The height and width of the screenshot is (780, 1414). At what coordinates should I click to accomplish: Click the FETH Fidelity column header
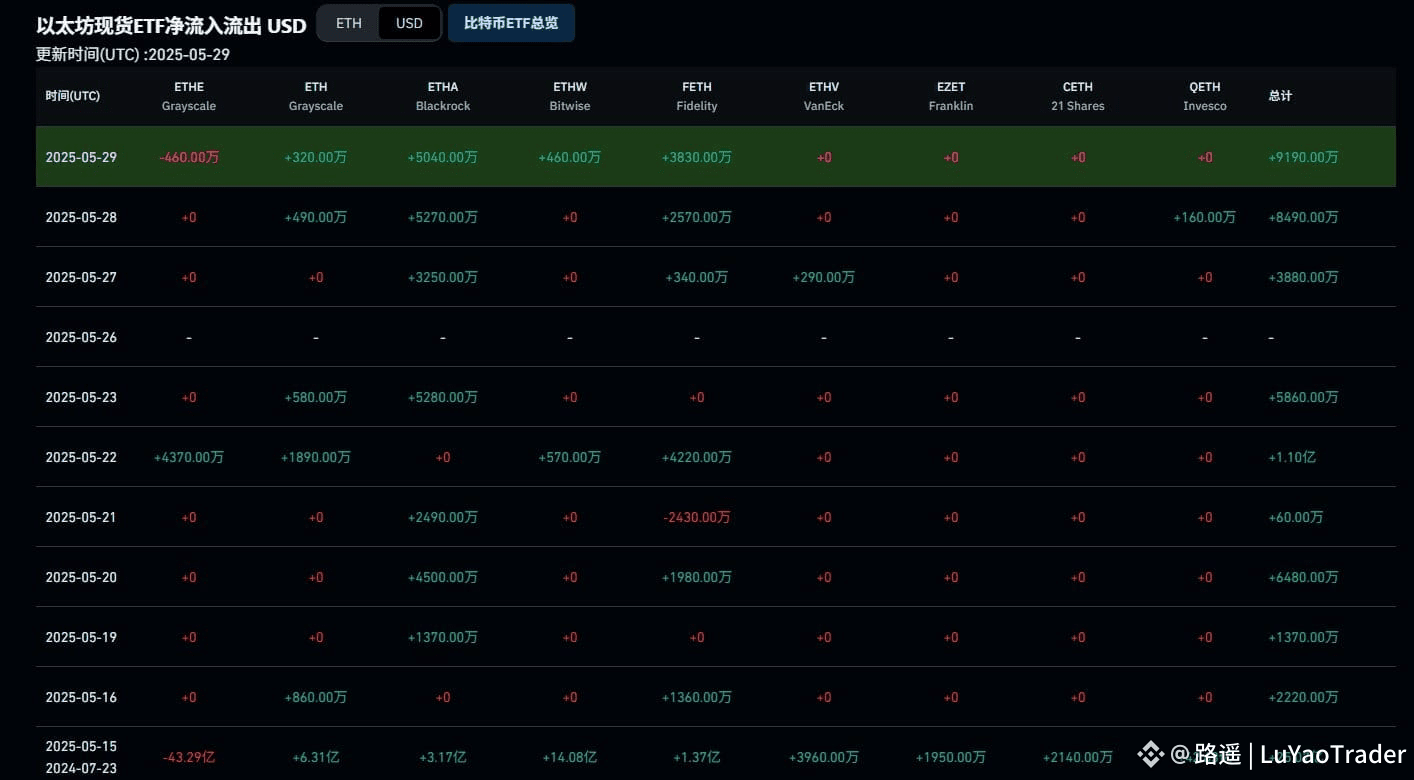click(x=697, y=96)
